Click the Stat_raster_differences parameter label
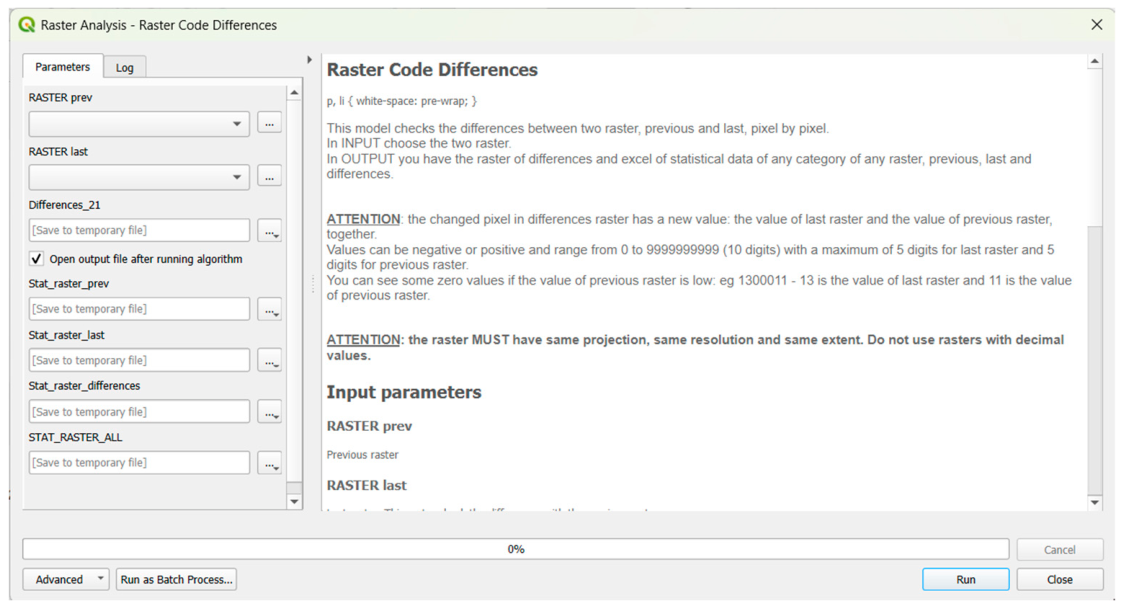1124x609 pixels. (85, 385)
